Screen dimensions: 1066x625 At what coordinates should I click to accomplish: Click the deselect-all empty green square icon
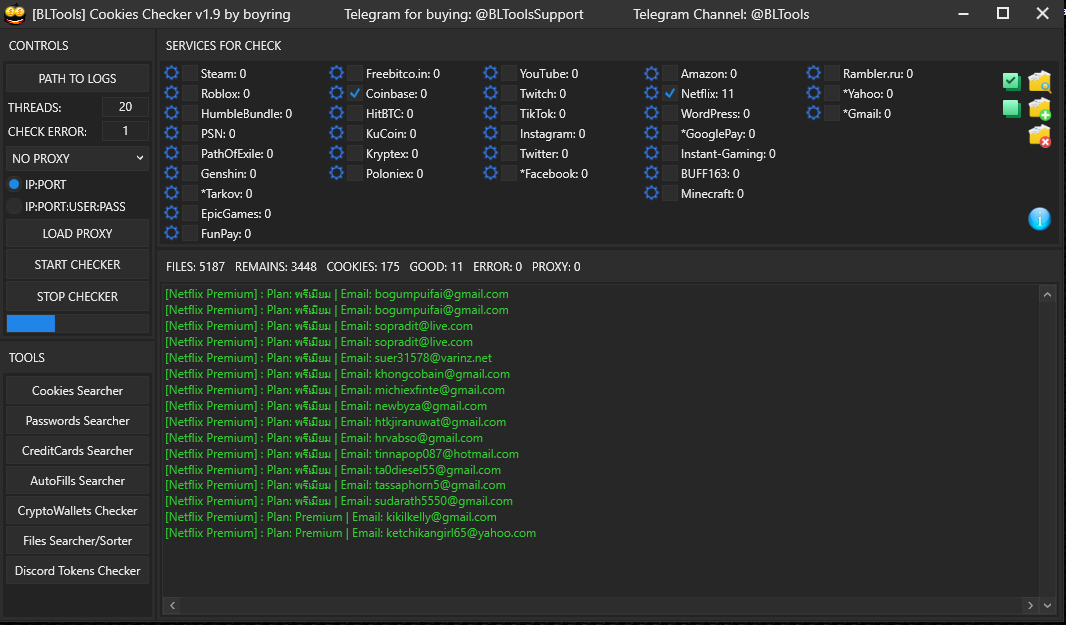pos(1012,109)
